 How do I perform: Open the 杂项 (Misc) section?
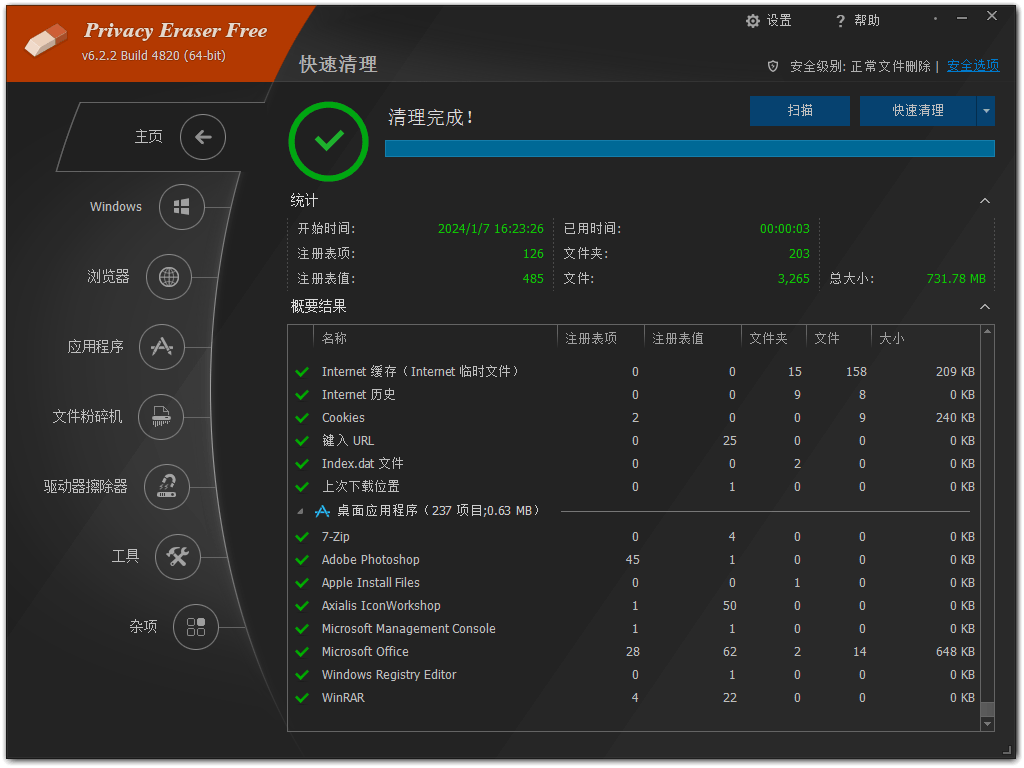(195, 627)
